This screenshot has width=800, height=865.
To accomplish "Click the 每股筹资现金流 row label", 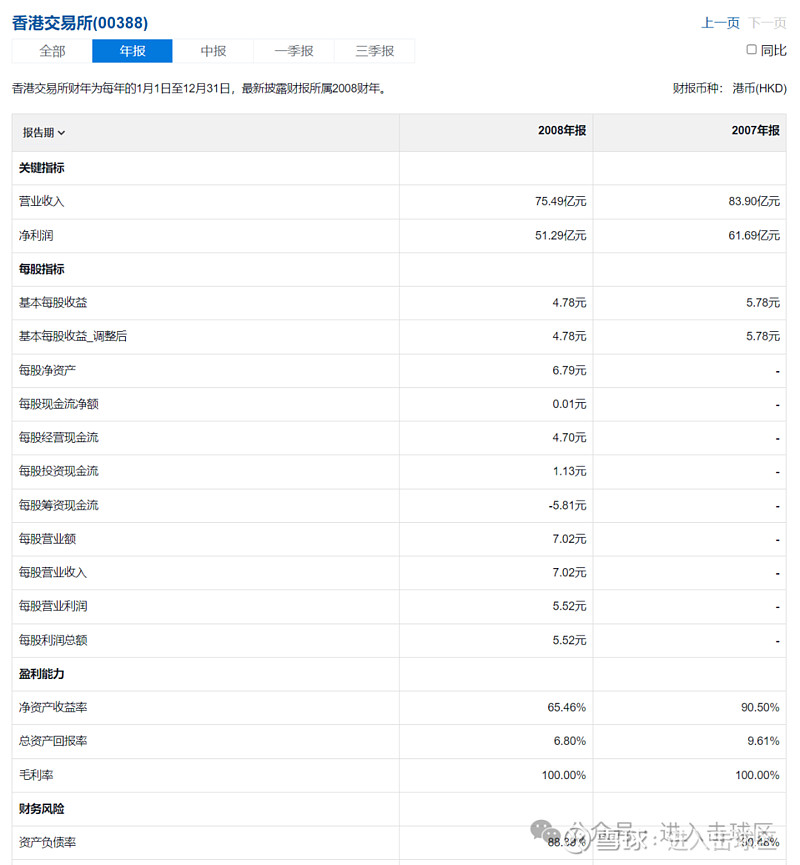I will 58,505.
